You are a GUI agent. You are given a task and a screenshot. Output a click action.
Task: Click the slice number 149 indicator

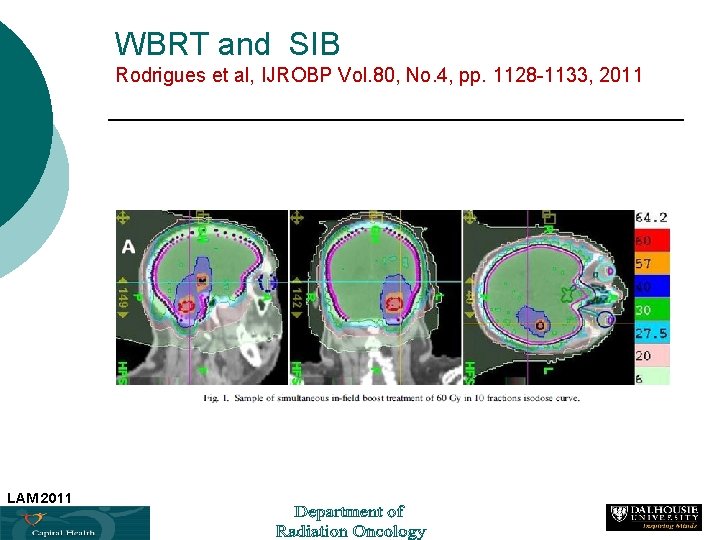[123, 298]
